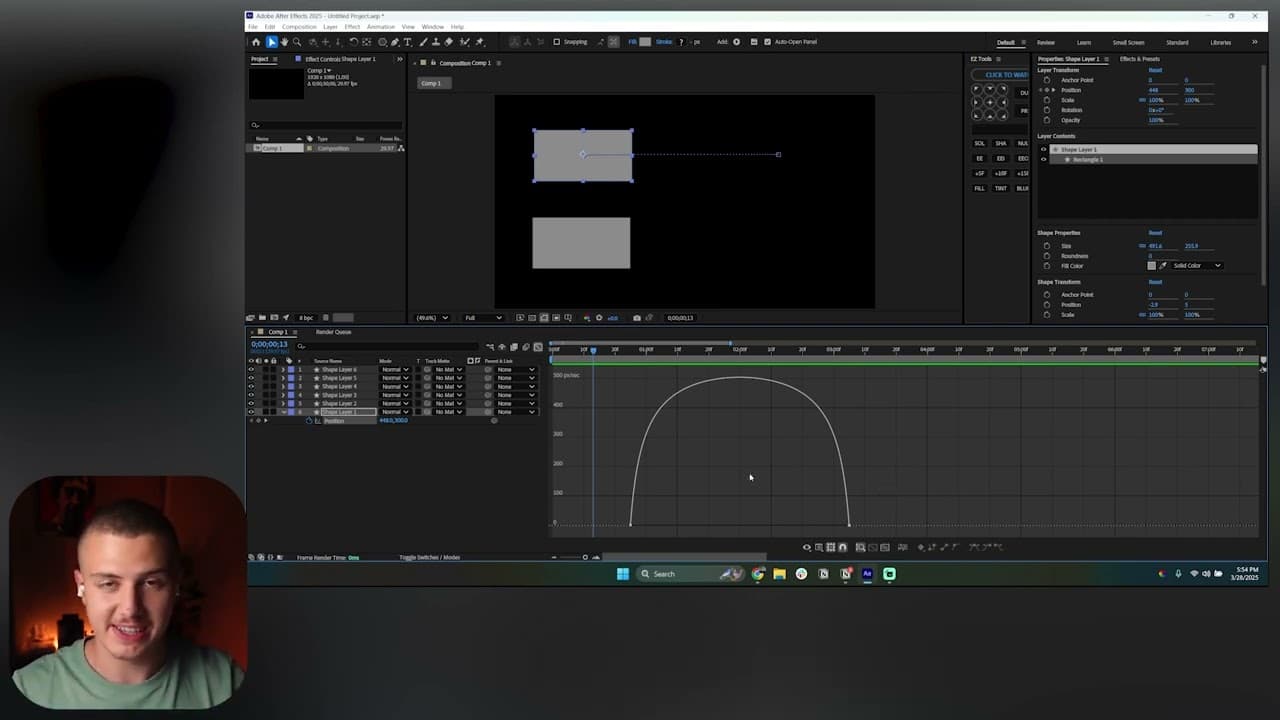
Task: Select the Pen tool
Action: point(396,42)
